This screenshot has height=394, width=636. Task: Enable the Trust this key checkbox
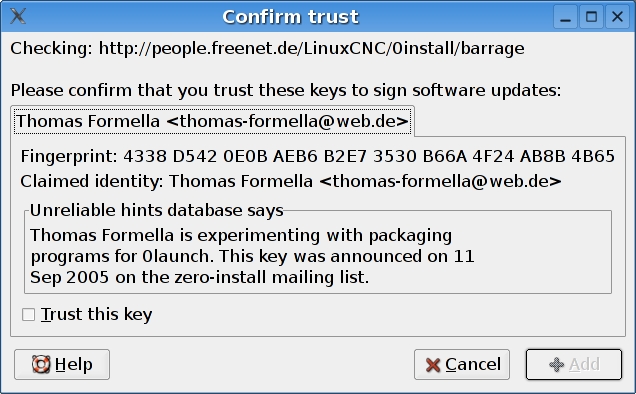28,314
